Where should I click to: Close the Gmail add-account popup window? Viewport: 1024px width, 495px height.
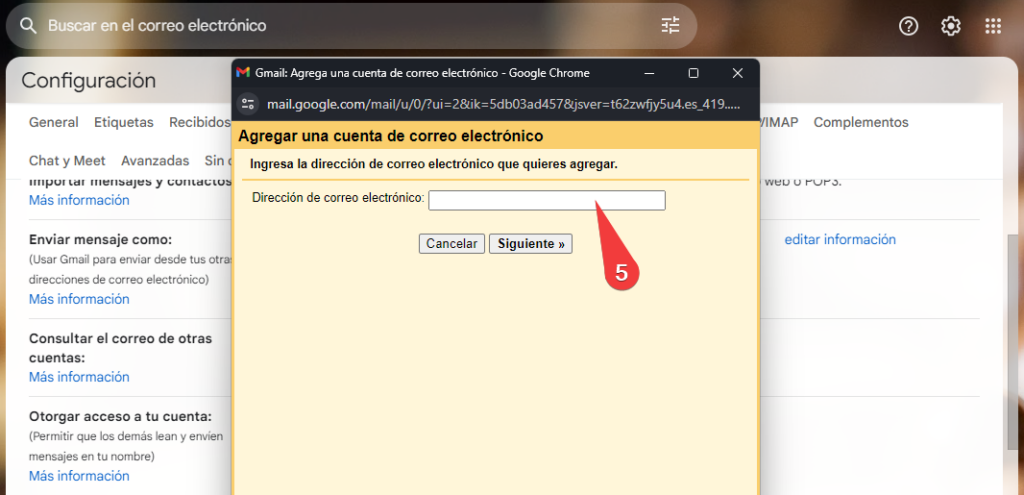[737, 73]
